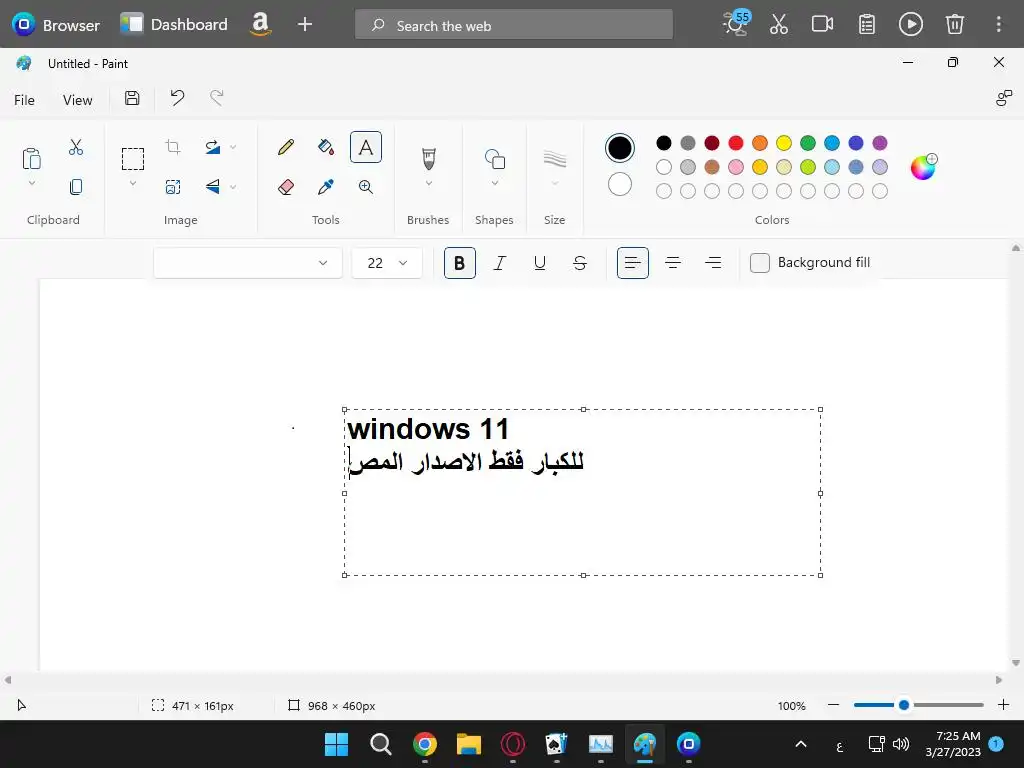Click the Shapes icon
This screenshot has width=1024, height=768.
tap(494, 159)
